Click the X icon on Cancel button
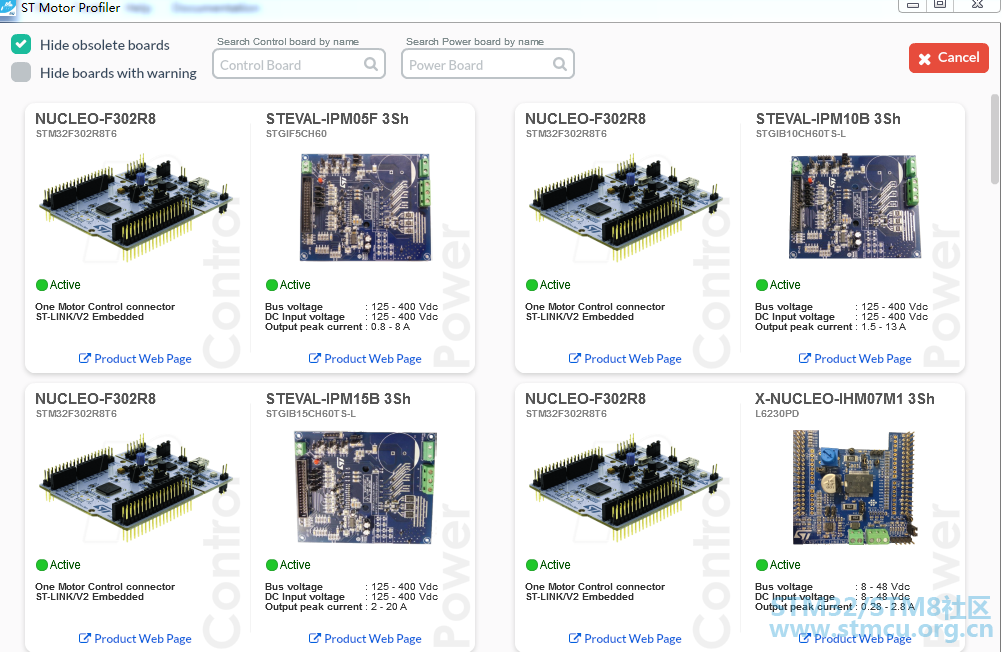 925,59
